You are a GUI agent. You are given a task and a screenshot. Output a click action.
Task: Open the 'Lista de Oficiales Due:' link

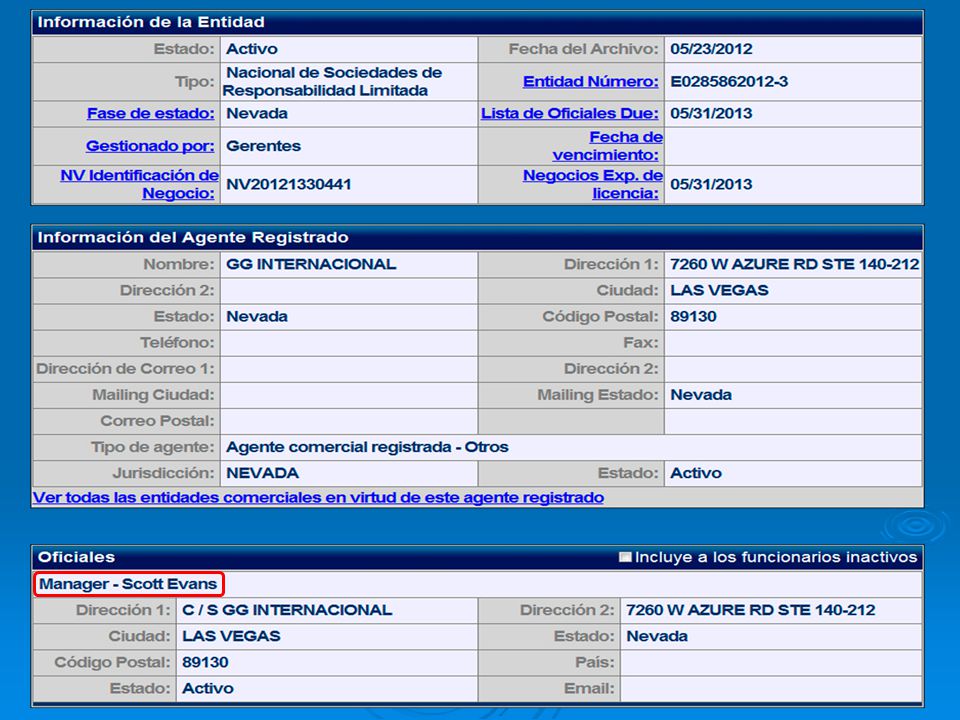pyautogui.click(x=569, y=113)
